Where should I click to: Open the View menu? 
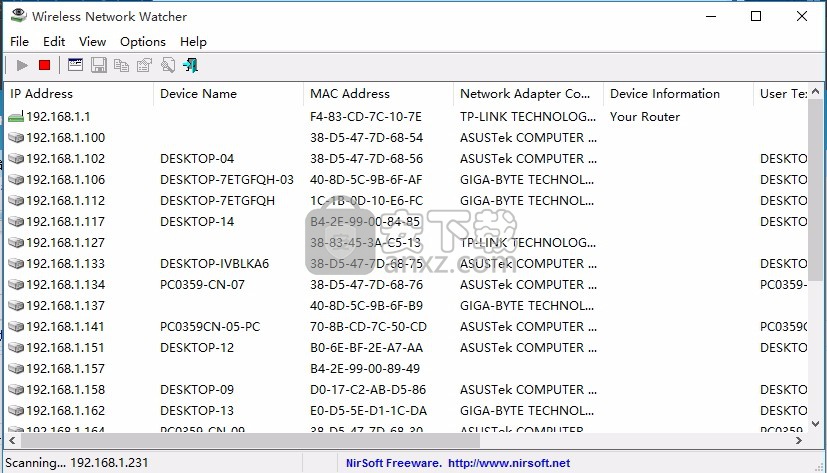point(92,42)
